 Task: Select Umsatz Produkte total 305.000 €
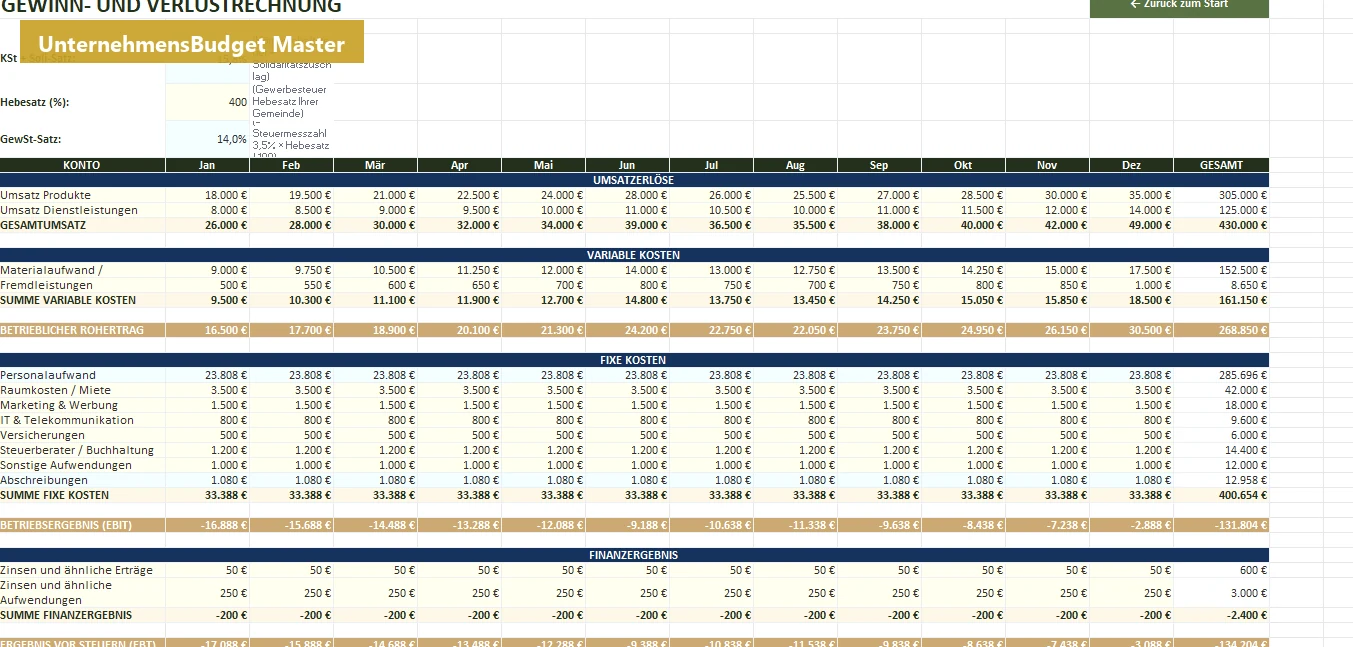point(1221,195)
